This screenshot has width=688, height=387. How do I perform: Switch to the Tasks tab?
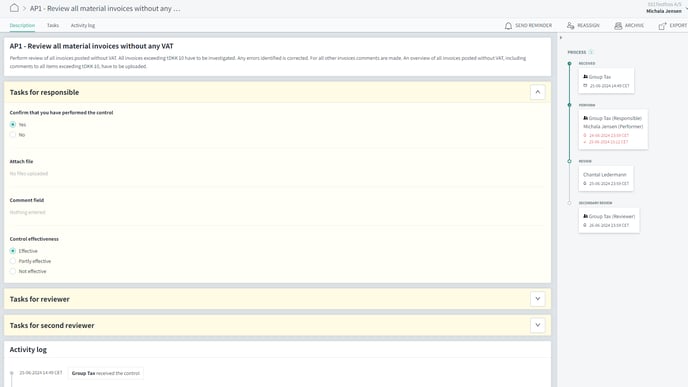(53, 25)
